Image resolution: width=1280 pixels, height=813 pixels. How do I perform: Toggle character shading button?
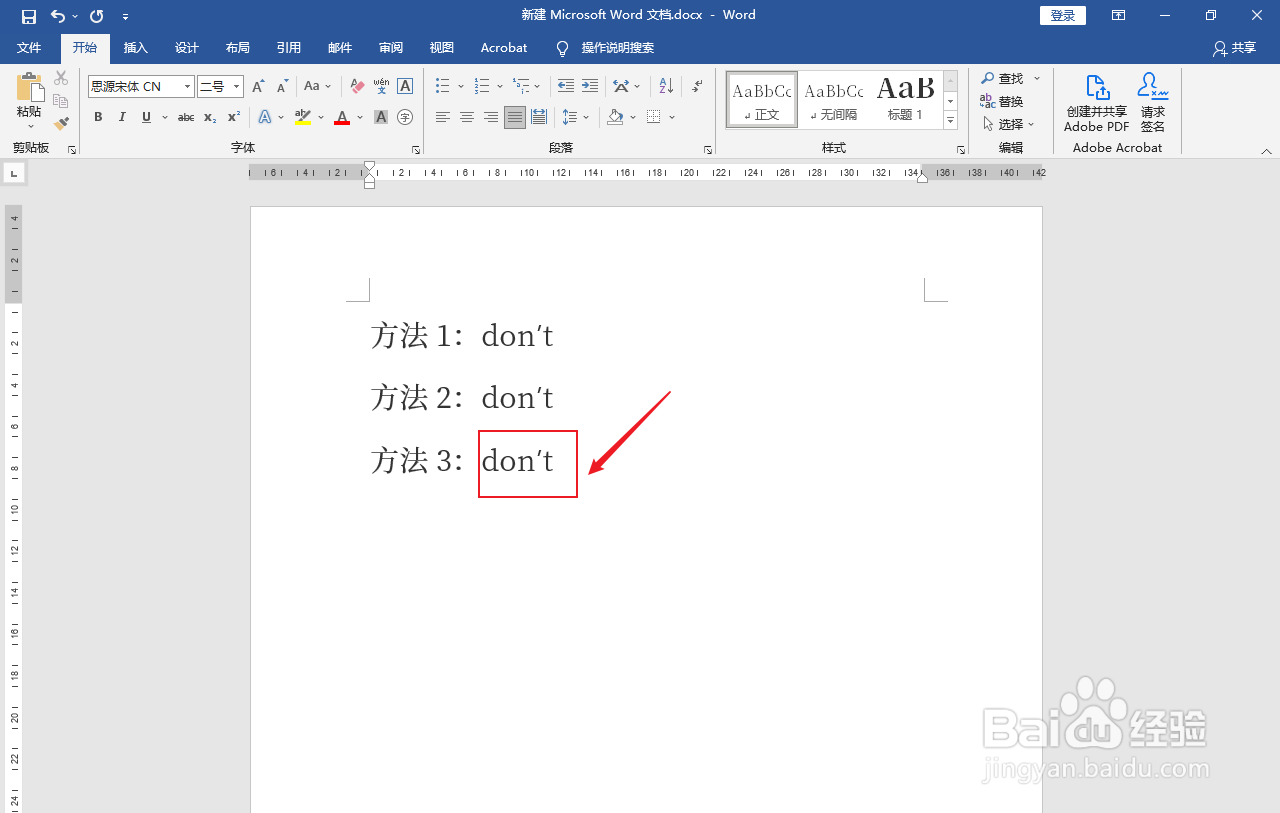pos(381,118)
